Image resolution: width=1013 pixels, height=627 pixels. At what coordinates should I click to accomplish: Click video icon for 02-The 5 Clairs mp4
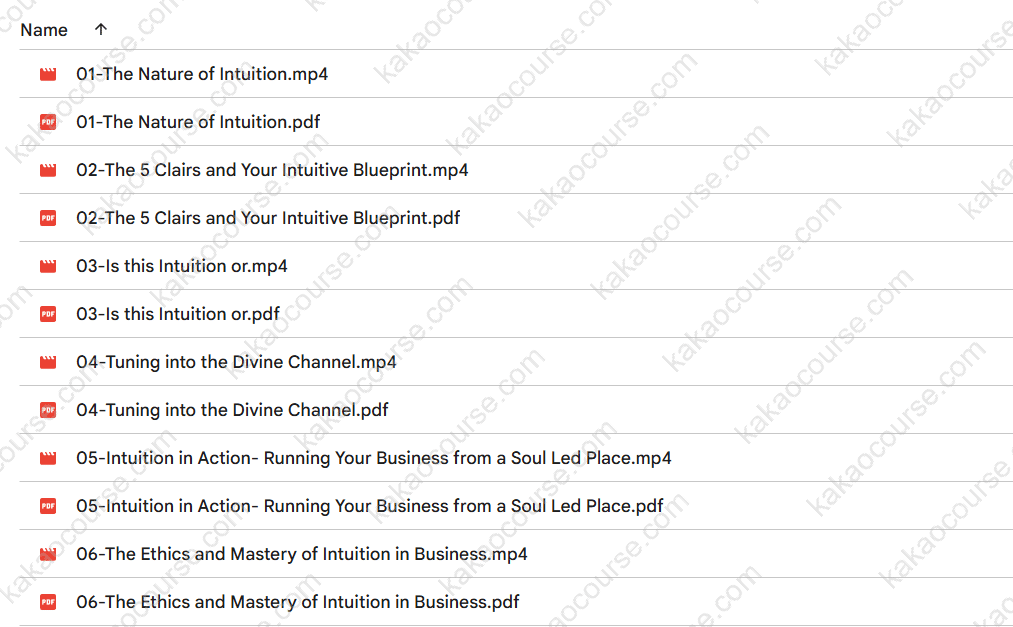tap(48, 170)
